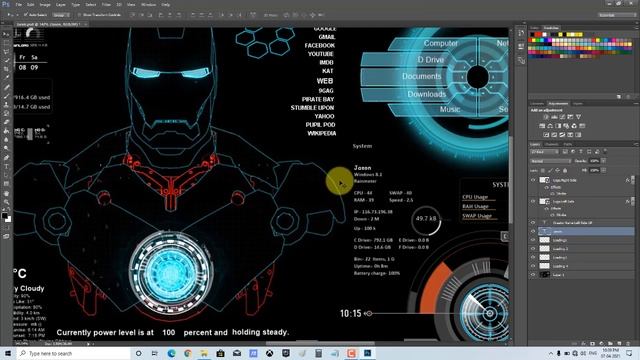This screenshot has height=360, width=640.
Task: Select the Lasso tool
Action: point(7,51)
